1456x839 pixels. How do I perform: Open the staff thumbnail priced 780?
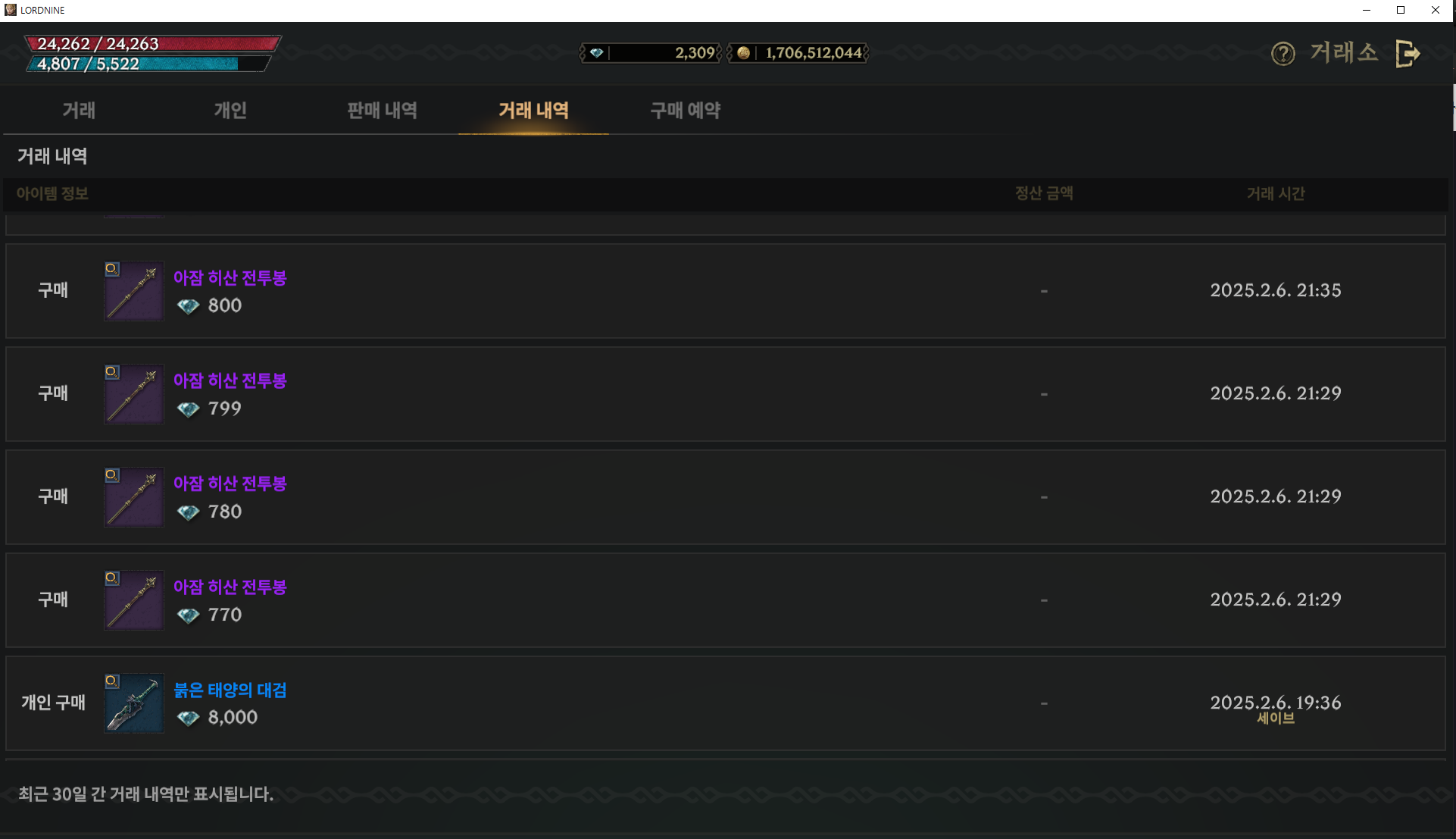click(x=134, y=497)
